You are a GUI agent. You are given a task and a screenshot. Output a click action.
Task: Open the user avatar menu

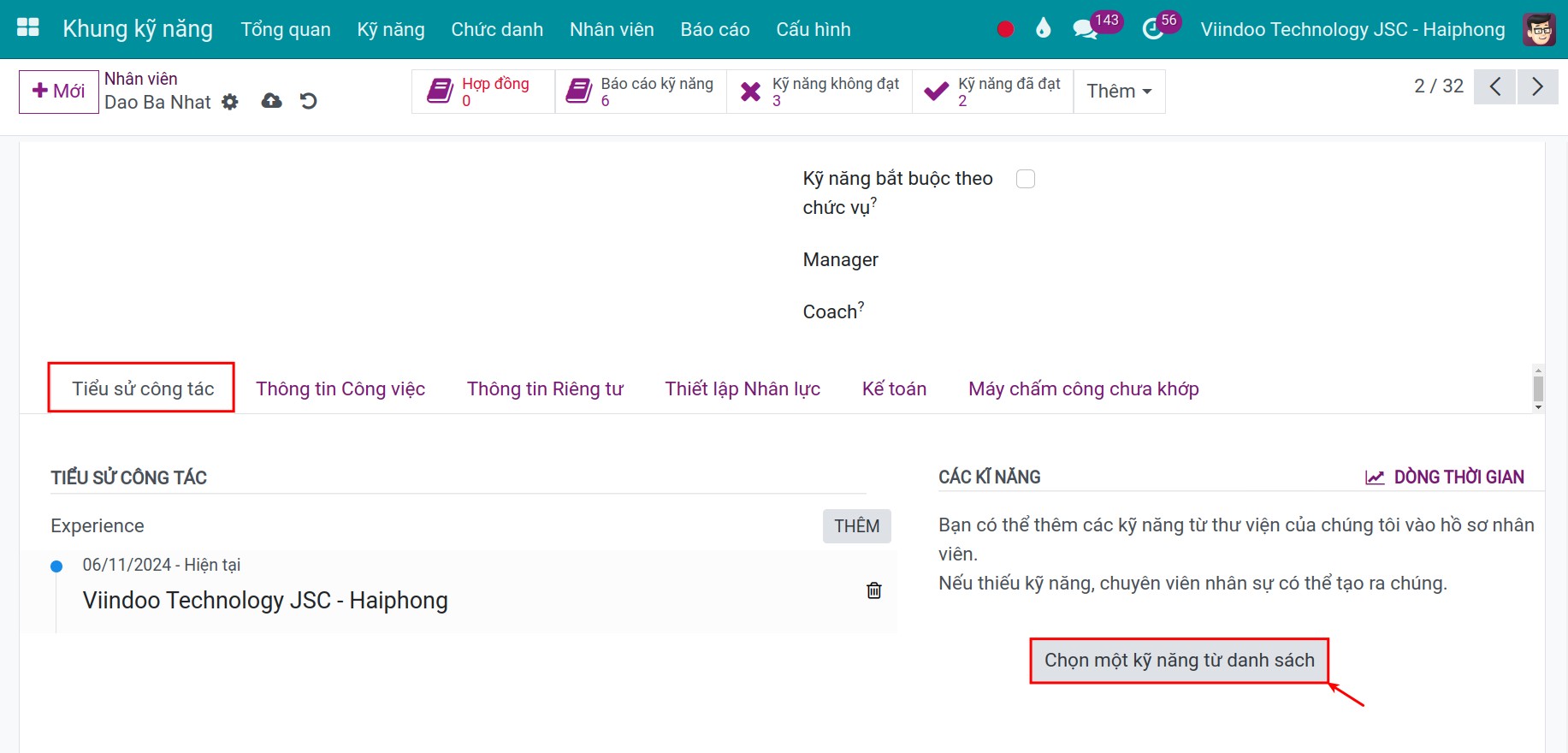(1540, 30)
